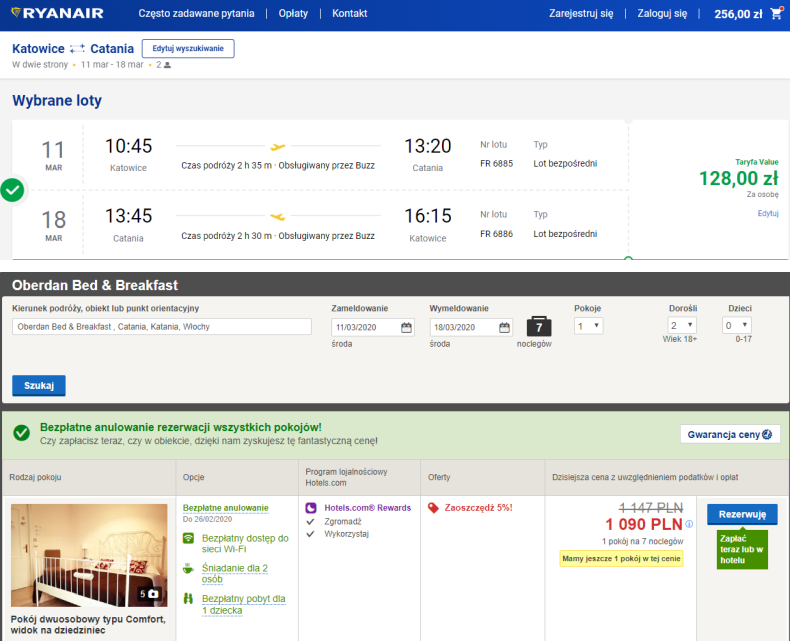Open the Dorośli adults dropdown
Viewport: 790px width, 641px height.
(x=682, y=326)
